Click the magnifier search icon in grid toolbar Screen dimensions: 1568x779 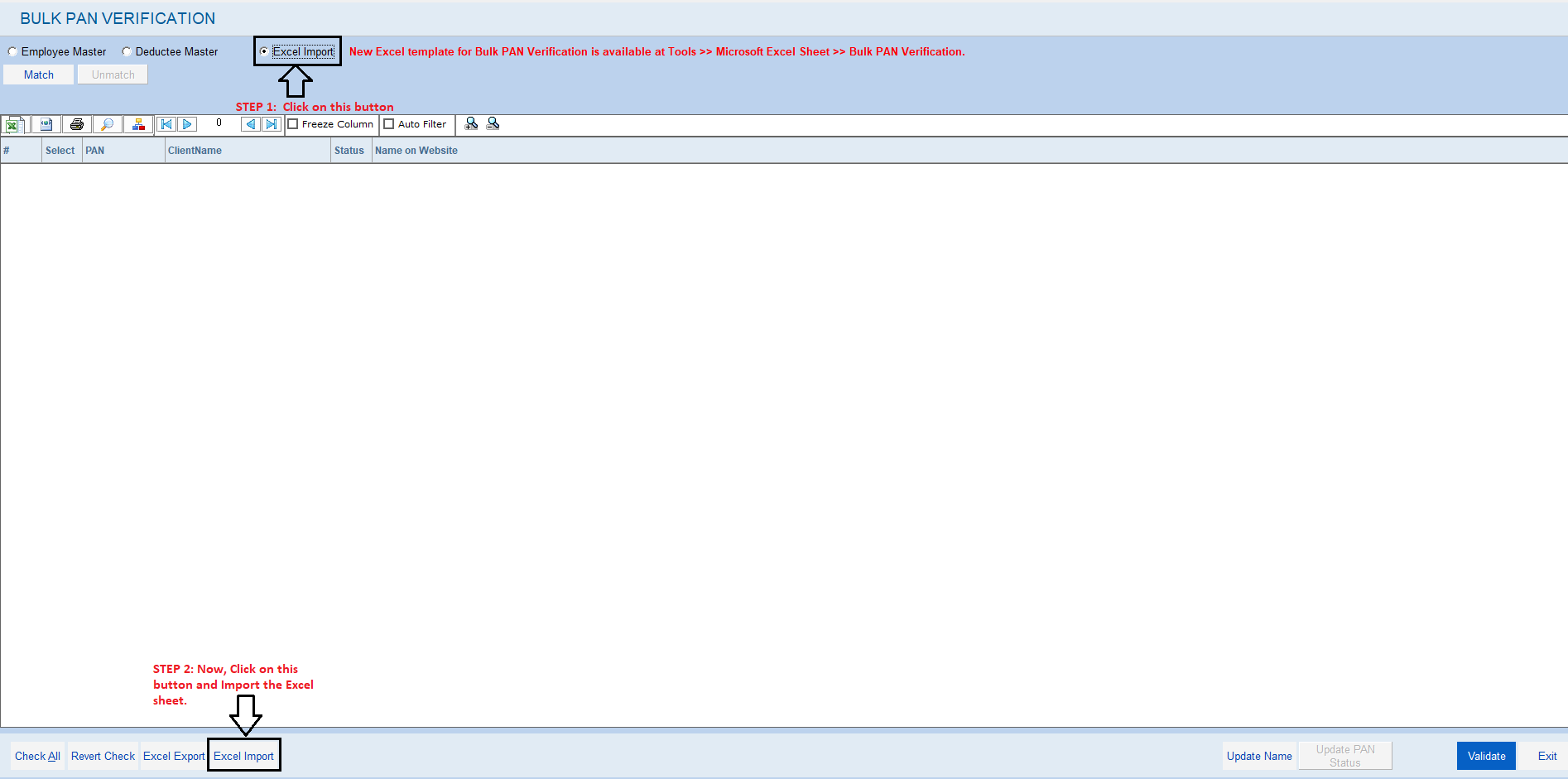(108, 124)
